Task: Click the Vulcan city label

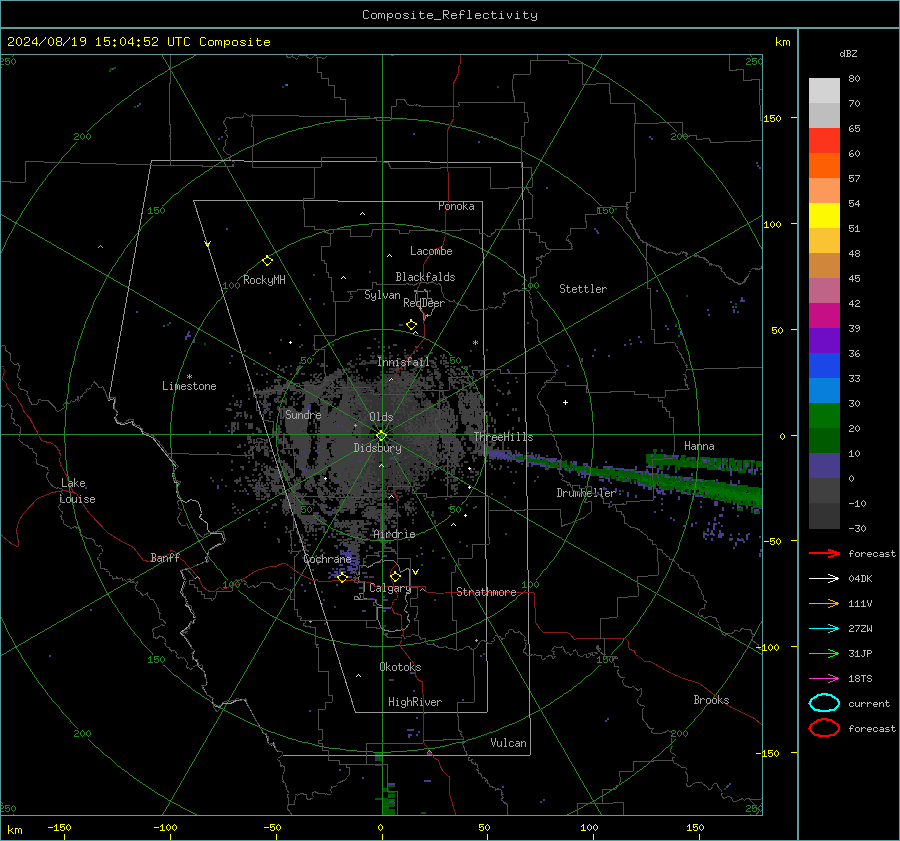Action: tap(508, 743)
